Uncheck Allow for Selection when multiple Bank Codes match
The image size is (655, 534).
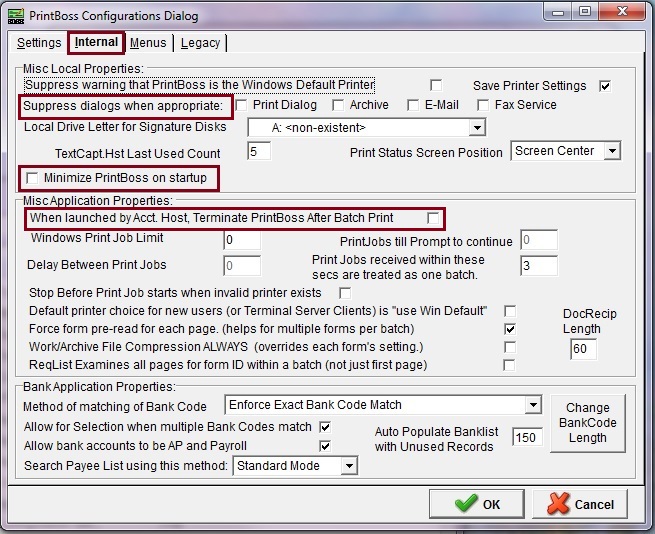(325, 427)
